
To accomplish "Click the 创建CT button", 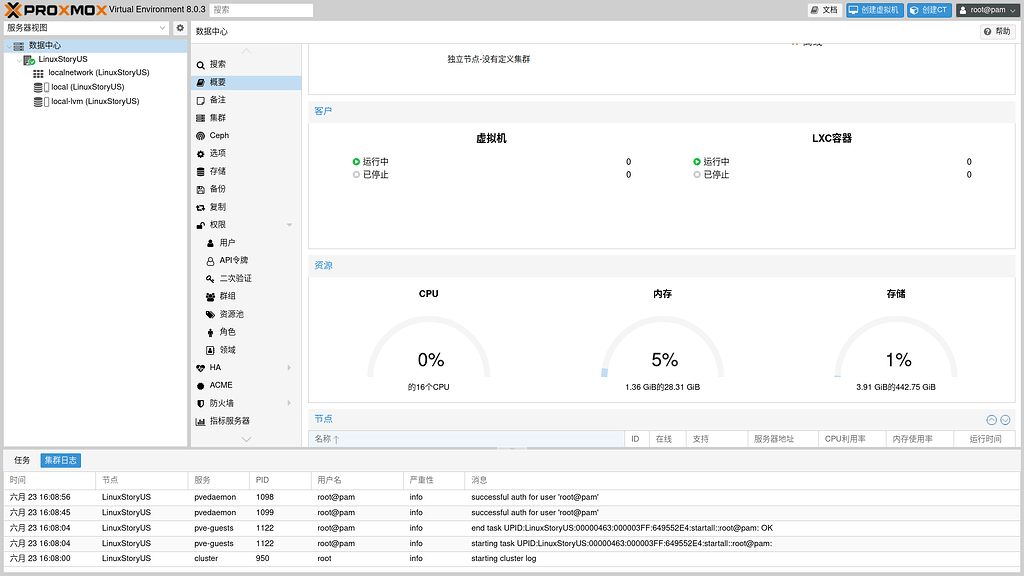I will [x=929, y=10].
